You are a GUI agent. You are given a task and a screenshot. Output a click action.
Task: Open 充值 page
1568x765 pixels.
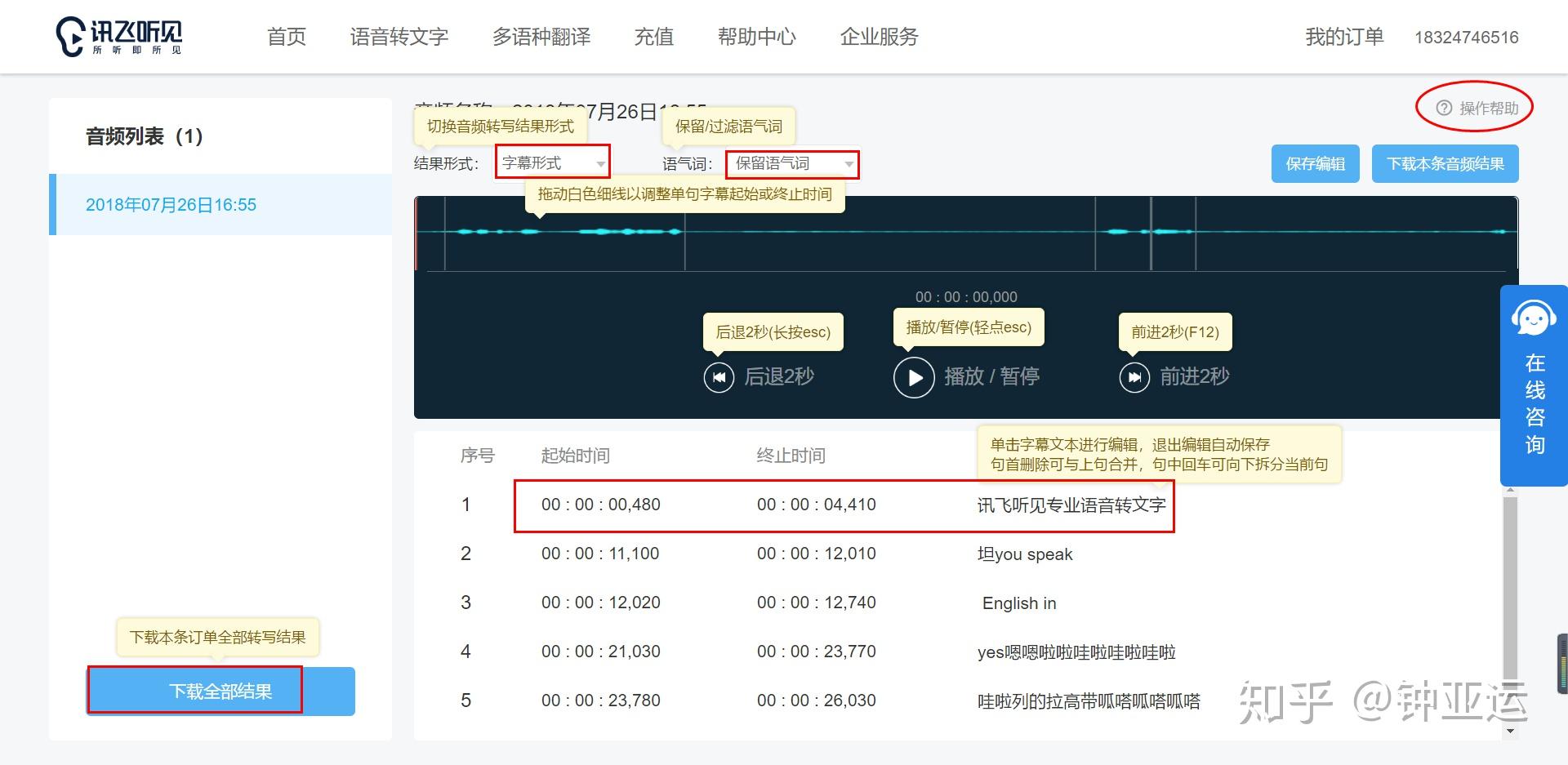[x=654, y=37]
